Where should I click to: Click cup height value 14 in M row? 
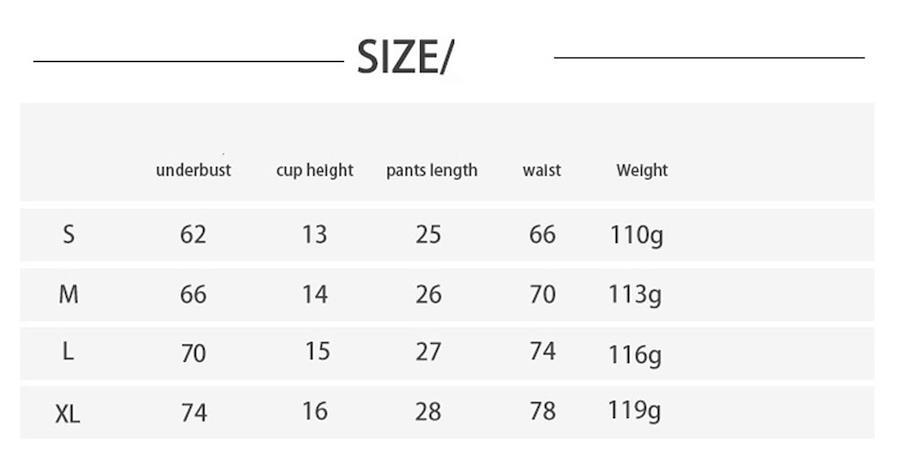pos(315,295)
